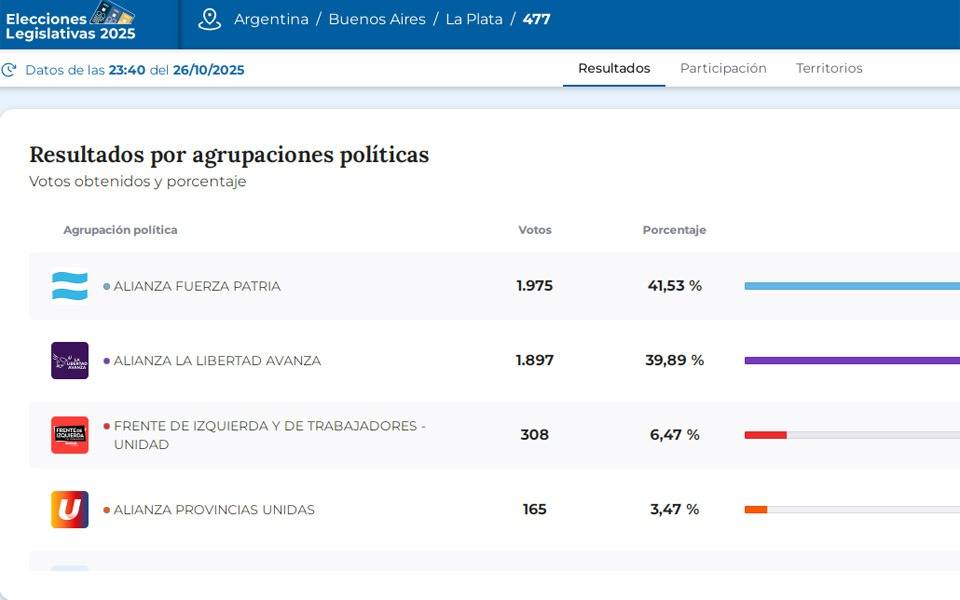The image size is (960, 600).
Task: Click the location pin icon in header
Action: pyautogui.click(x=209, y=19)
